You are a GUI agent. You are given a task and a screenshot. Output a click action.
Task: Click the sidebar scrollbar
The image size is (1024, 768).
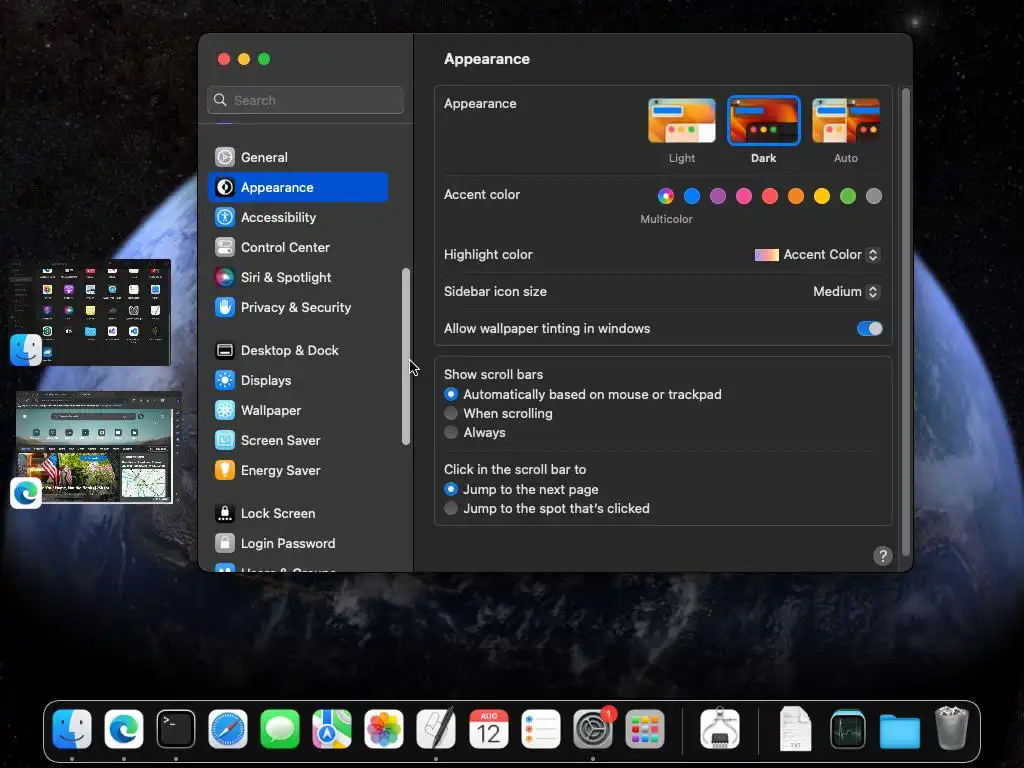click(406, 357)
